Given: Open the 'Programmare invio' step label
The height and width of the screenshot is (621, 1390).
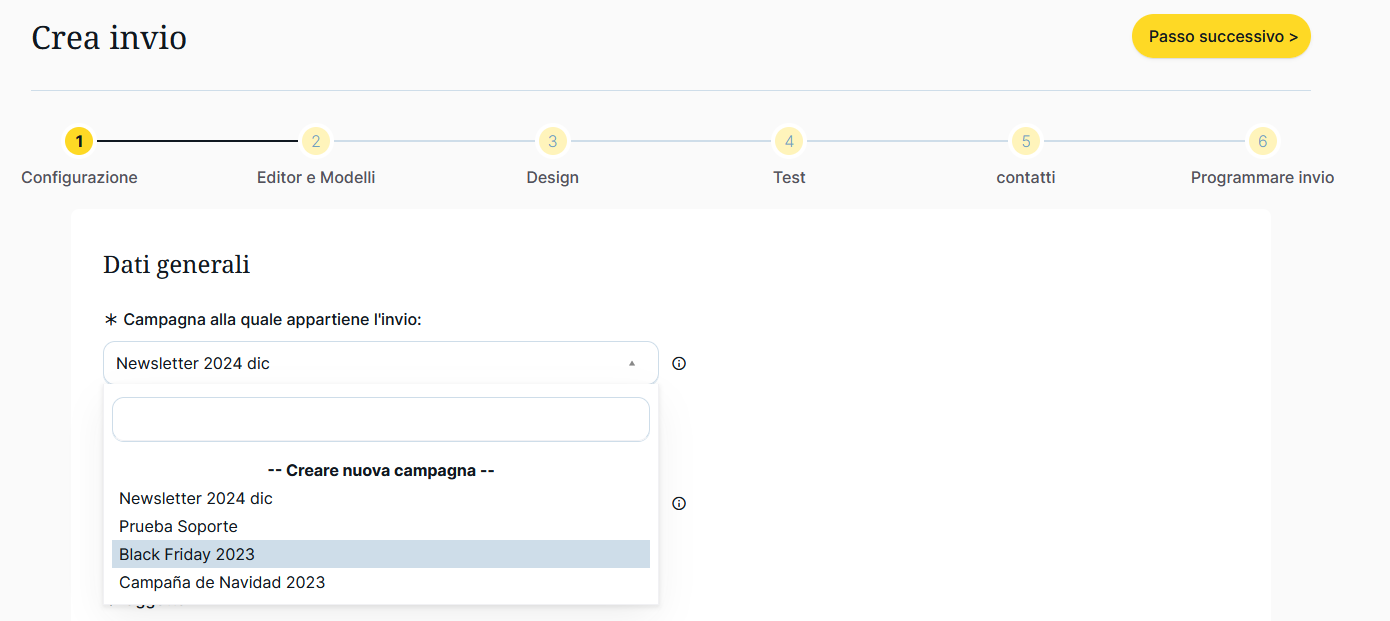Looking at the screenshot, I should (1262, 177).
